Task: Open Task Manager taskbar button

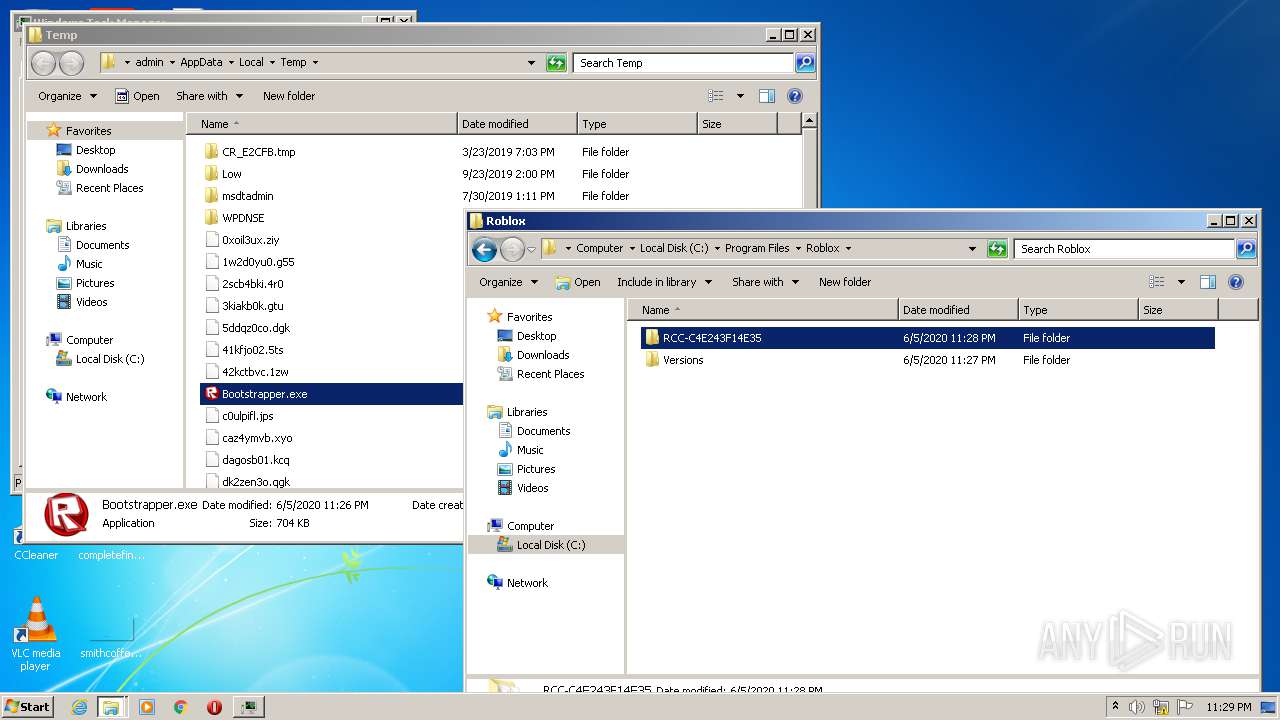Action: pyautogui.click(x=248, y=707)
